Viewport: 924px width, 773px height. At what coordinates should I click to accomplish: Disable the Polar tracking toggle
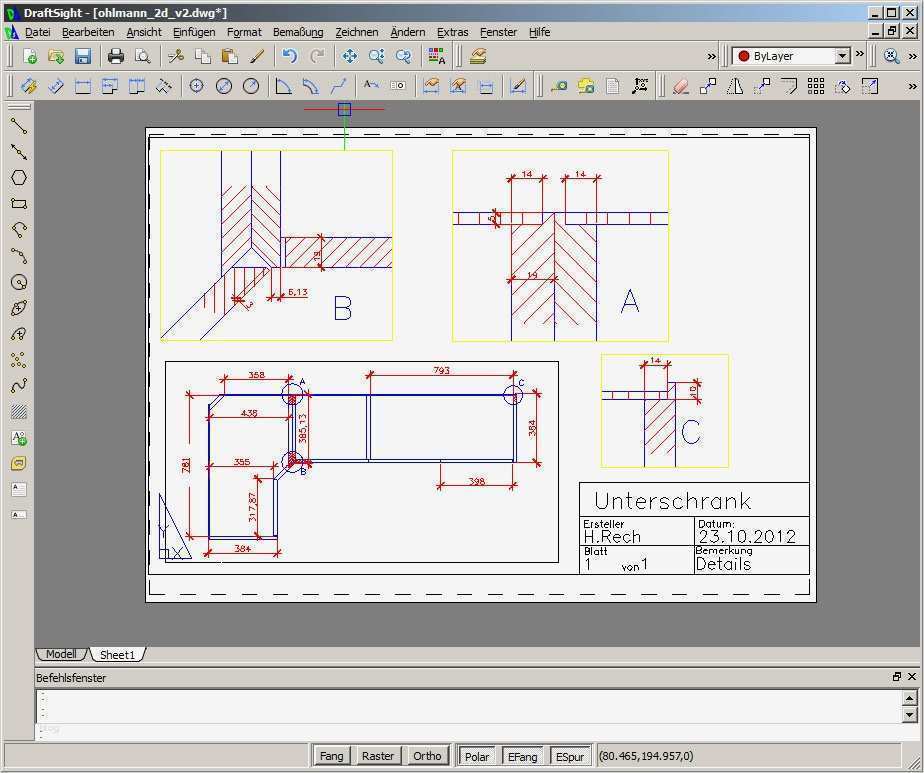click(477, 756)
